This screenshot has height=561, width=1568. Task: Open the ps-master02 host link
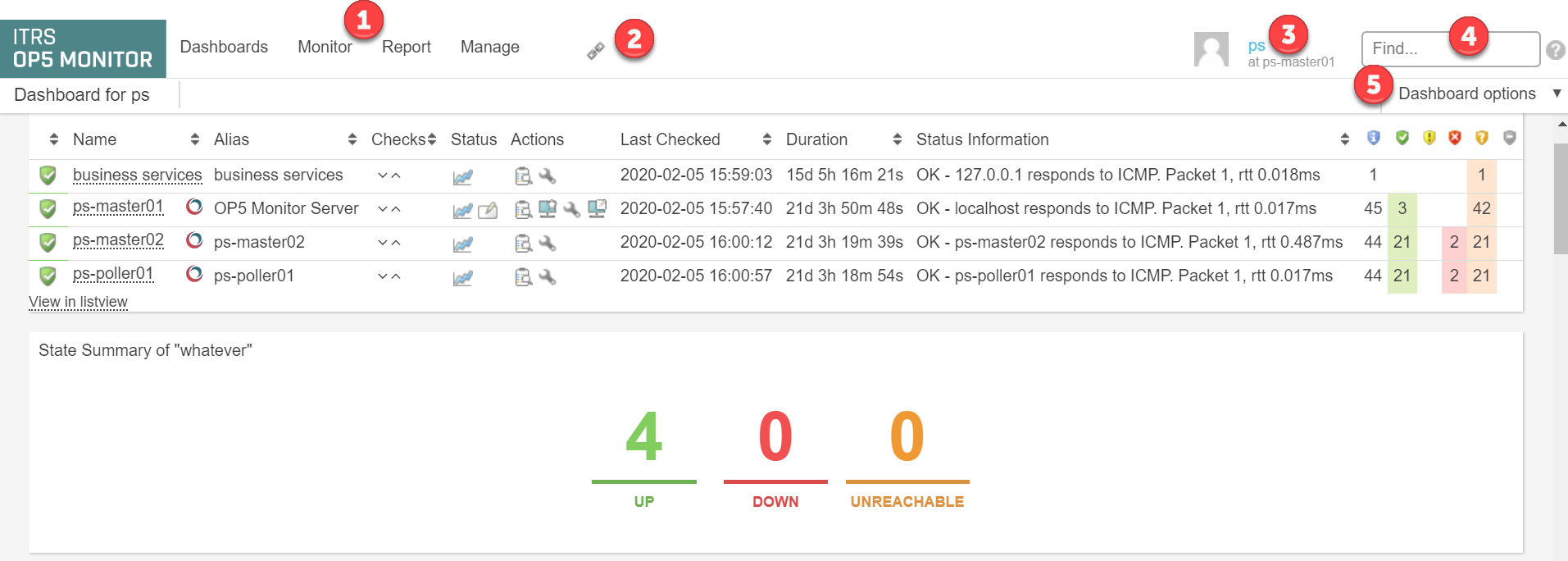[118, 240]
